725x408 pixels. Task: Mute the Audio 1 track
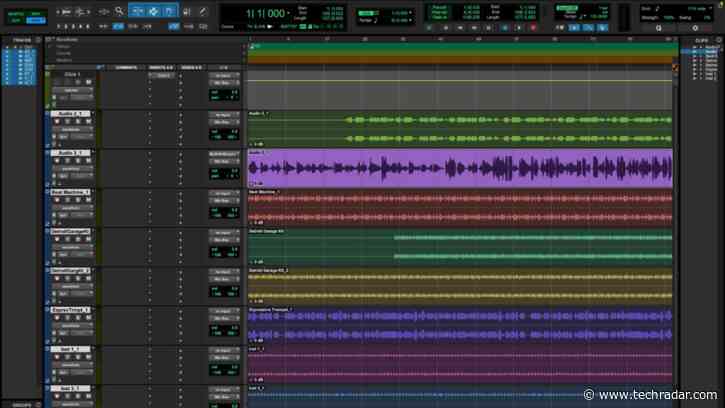tap(88, 121)
